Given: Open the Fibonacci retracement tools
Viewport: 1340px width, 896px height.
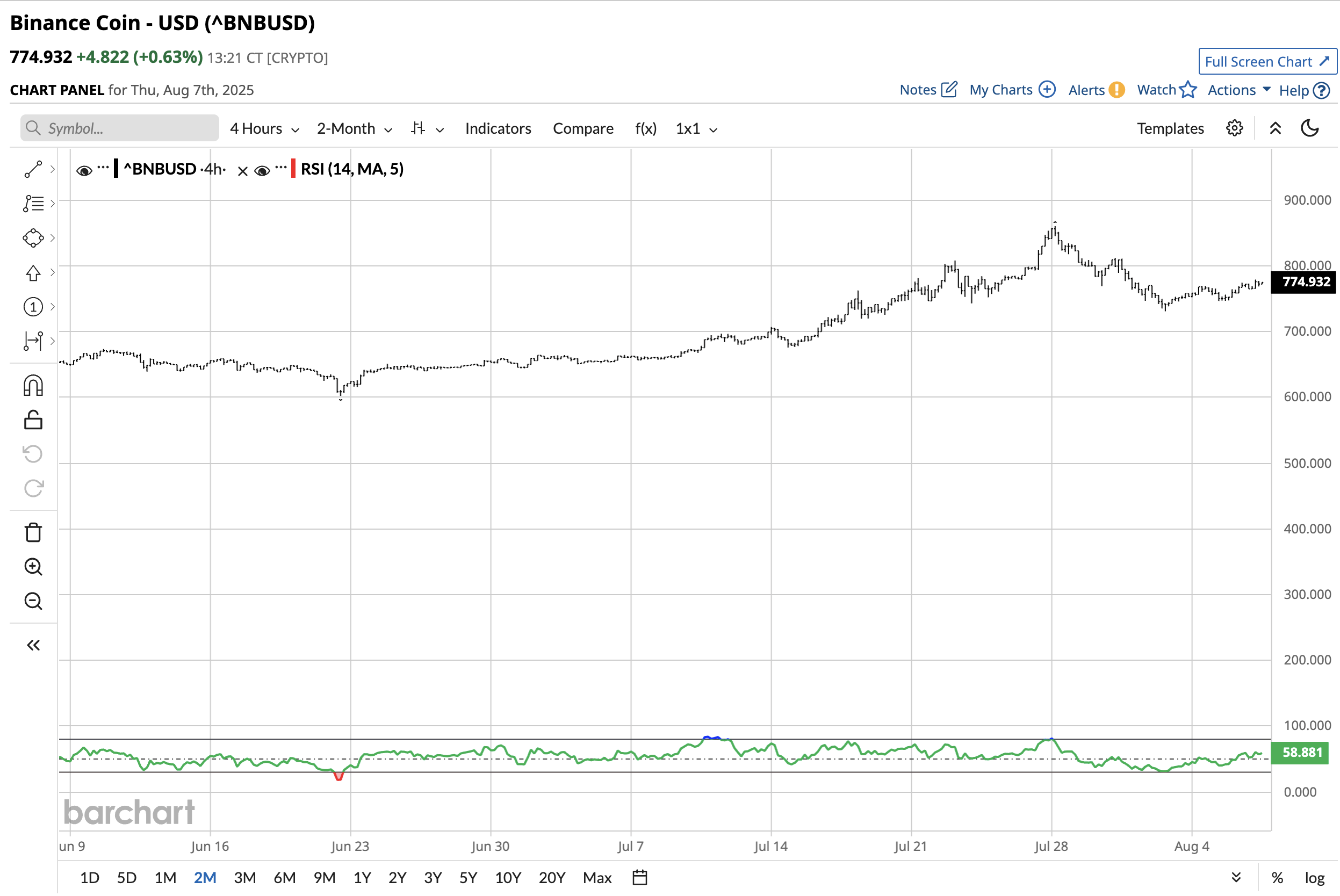Looking at the screenshot, I should click(x=33, y=204).
